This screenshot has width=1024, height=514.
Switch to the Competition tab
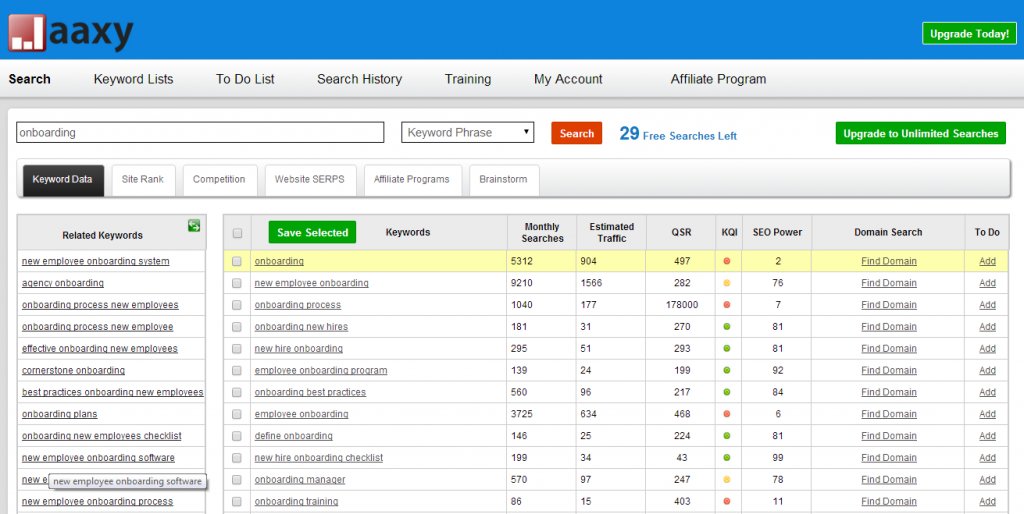click(219, 180)
